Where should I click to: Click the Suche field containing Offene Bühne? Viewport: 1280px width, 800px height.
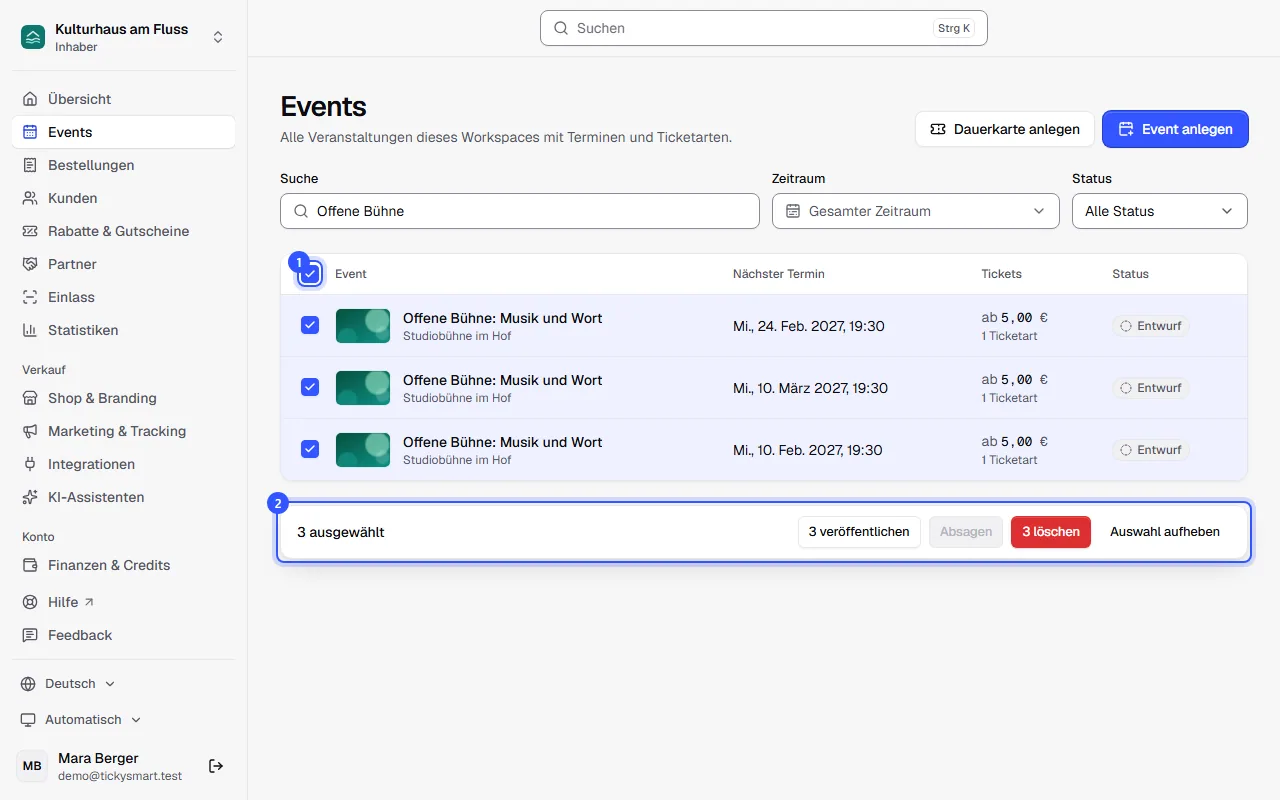520,211
